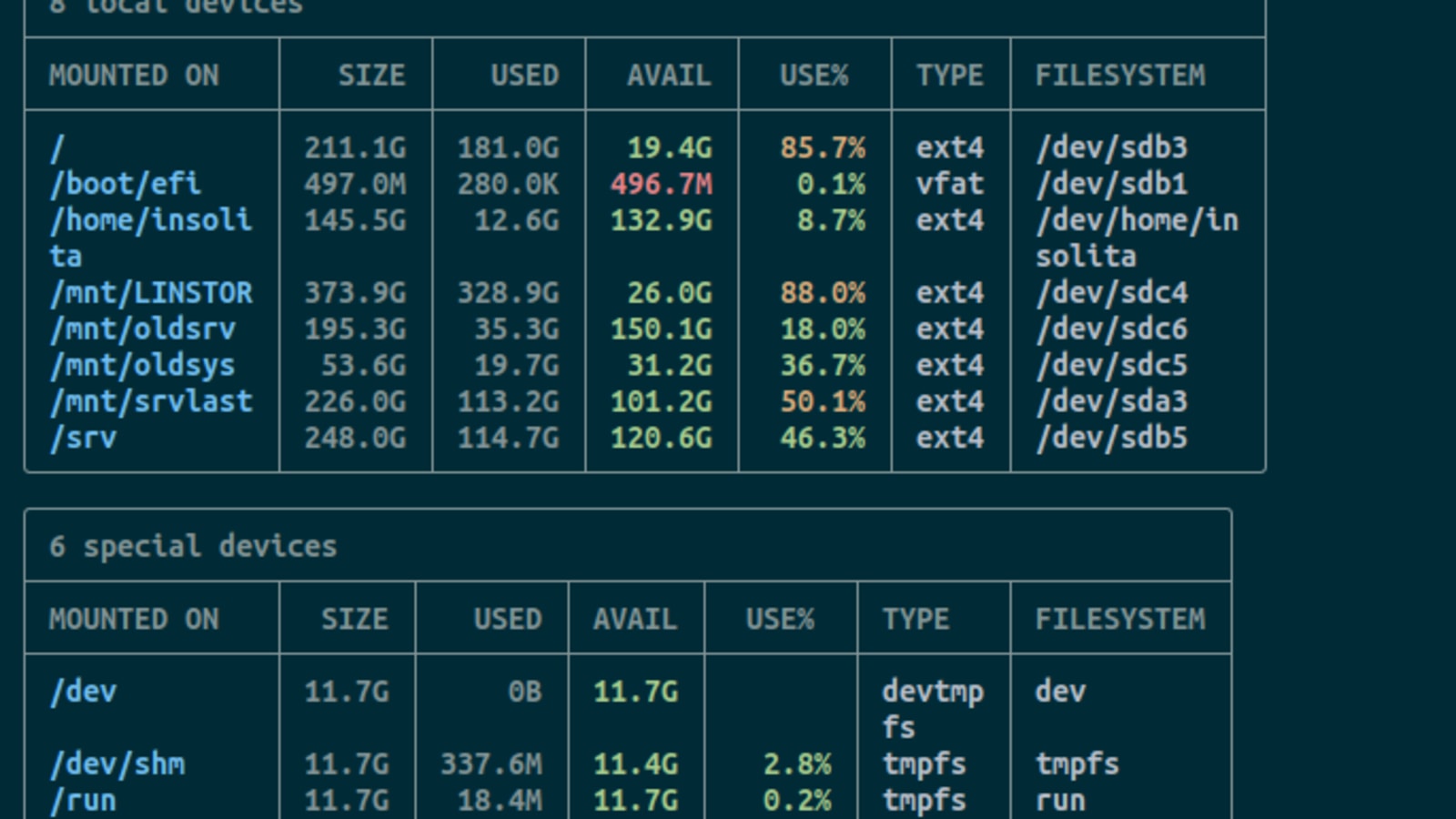1456x819 pixels.
Task: Click the 11.4G available value
Action: pyautogui.click(x=636, y=764)
